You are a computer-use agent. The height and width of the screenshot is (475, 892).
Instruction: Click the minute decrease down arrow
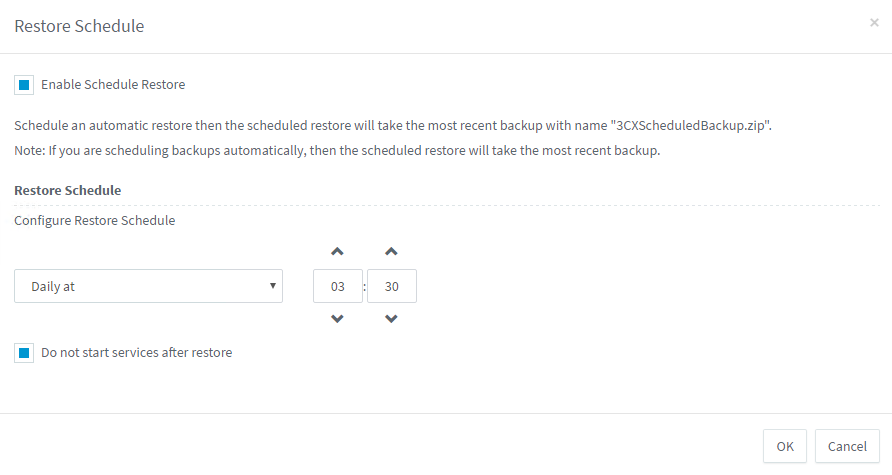[392, 319]
